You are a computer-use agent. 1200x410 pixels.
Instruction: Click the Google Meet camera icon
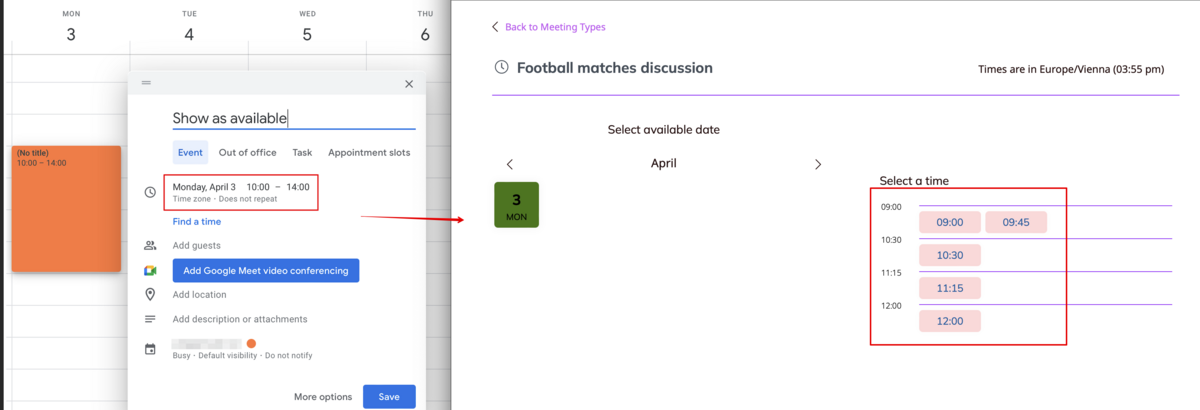[x=150, y=271]
